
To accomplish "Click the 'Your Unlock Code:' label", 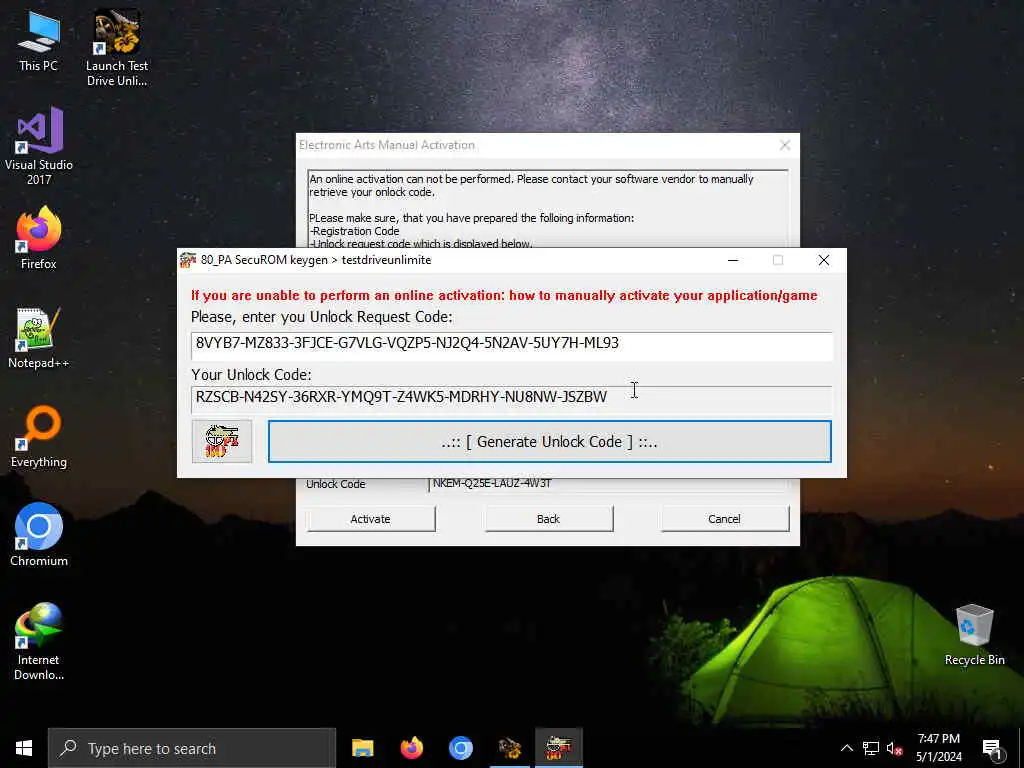I will pyautogui.click(x=251, y=375).
